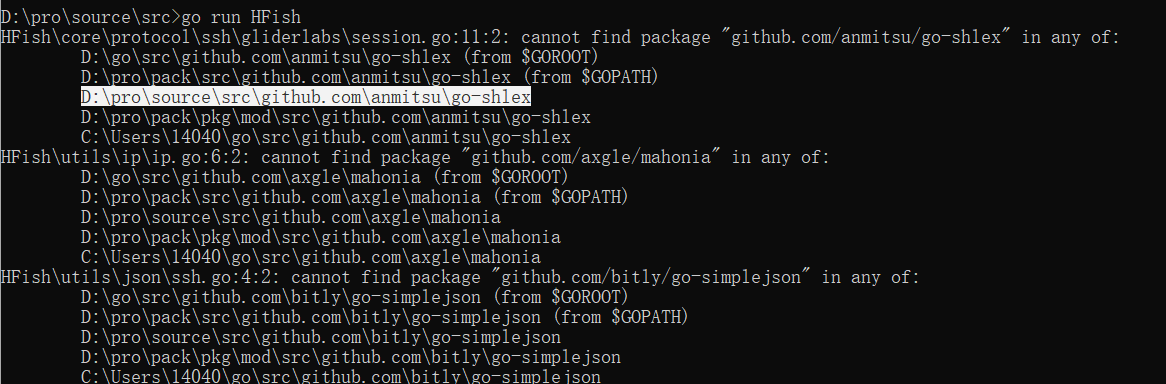The height and width of the screenshot is (384, 1166).
Task: Click the go-shlex path marked from $GOROOT
Action: click(x=340, y=57)
